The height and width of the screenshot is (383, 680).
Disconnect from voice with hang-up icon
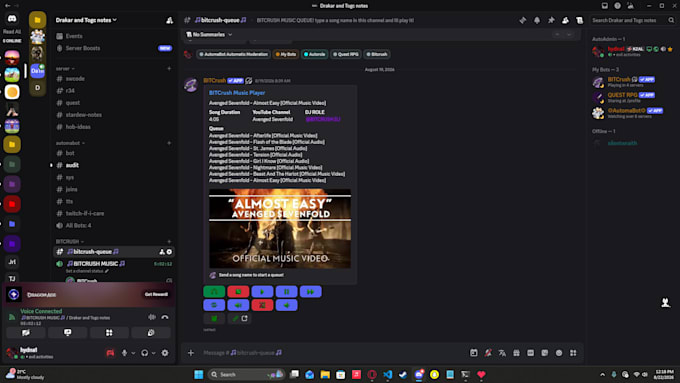[165, 318]
